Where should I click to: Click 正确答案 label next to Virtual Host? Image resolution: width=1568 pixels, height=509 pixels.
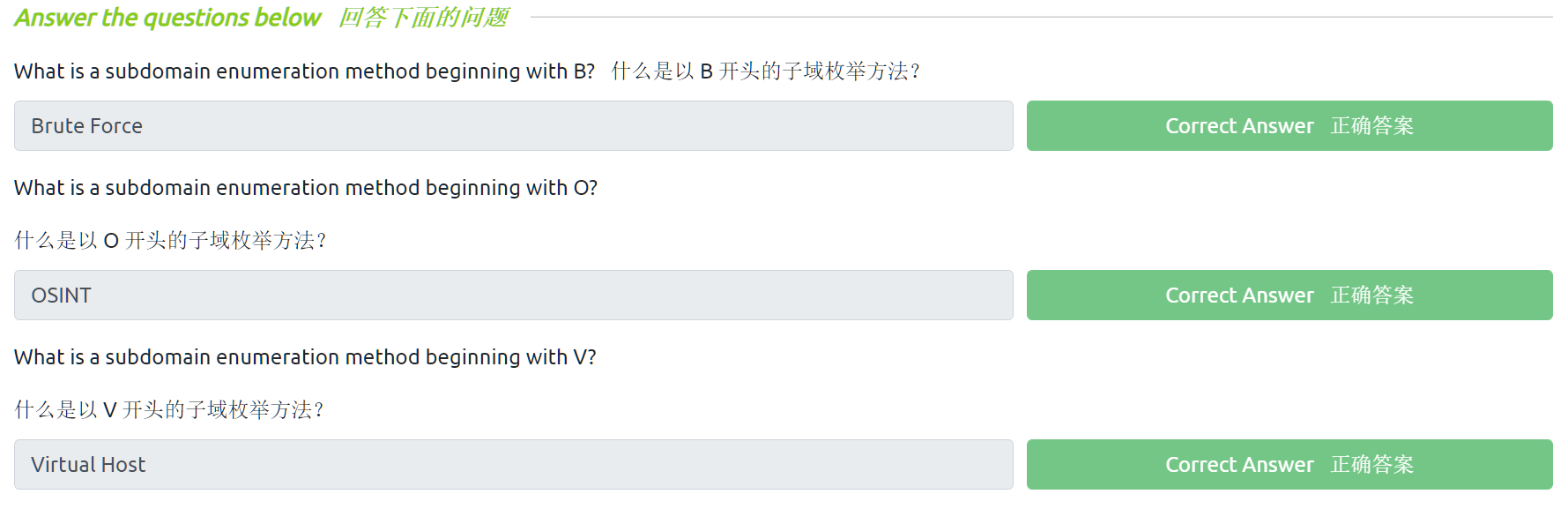click(1371, 465)
